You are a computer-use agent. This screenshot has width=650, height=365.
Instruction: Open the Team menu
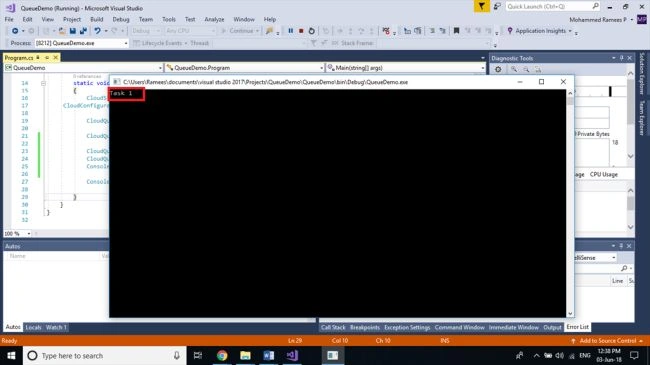tap(146, 19)
